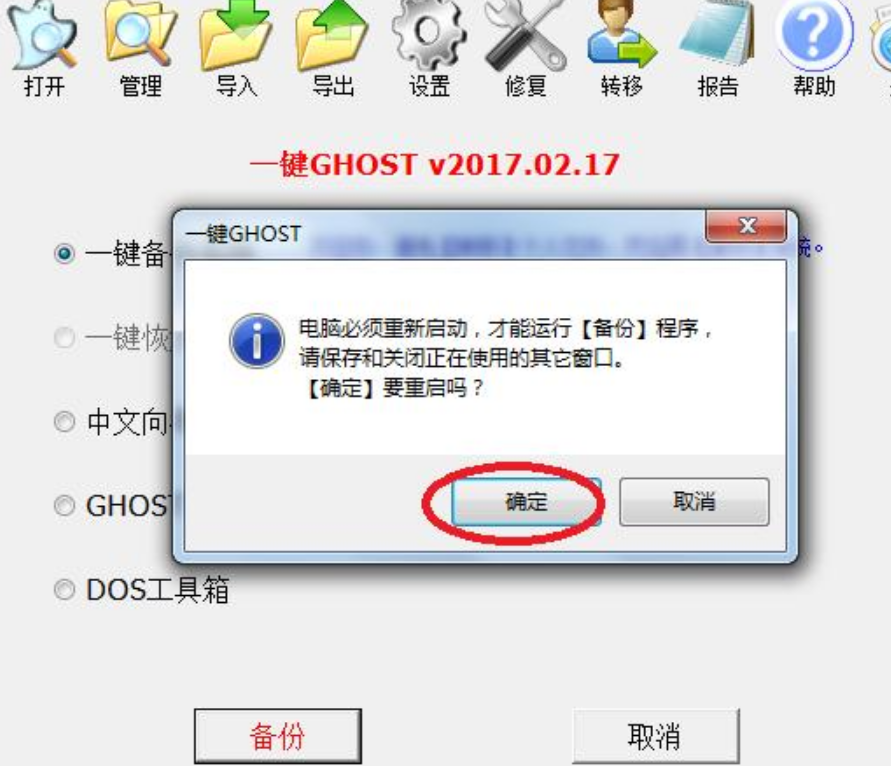The width and height of the screenshot is (891, 770).
Task: Launch the 修复 repair tools icon
Action: coord(526,35)
